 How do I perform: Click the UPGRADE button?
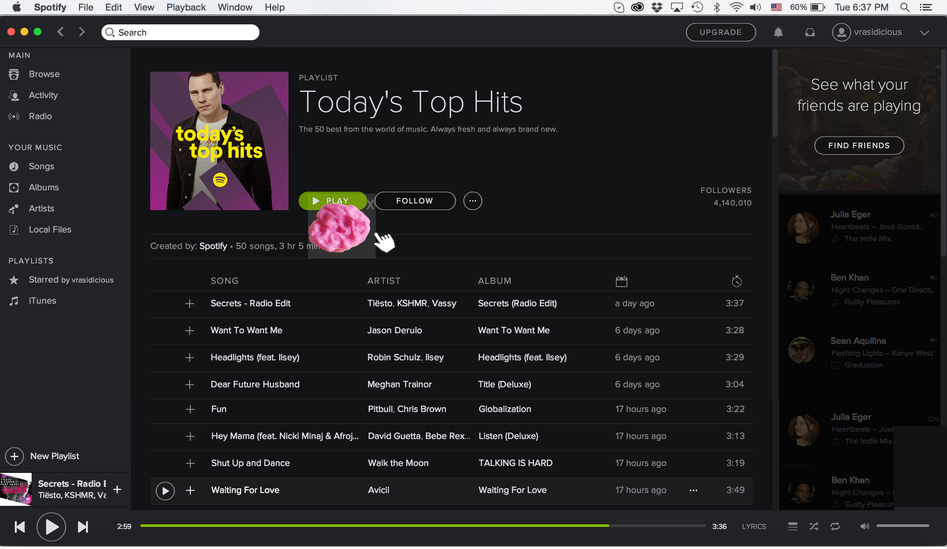pos(721,33)
